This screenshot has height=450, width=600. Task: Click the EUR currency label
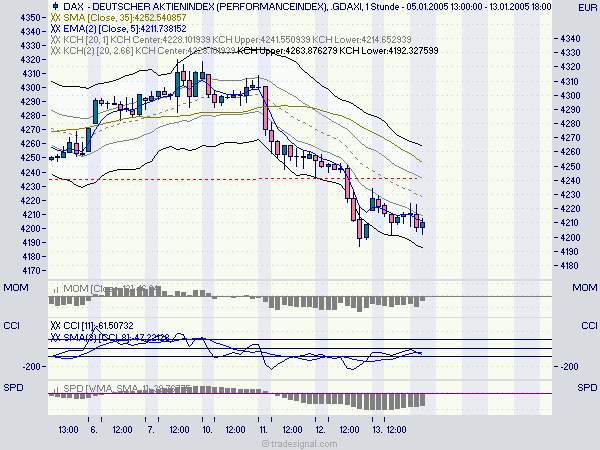click(587, 8)
